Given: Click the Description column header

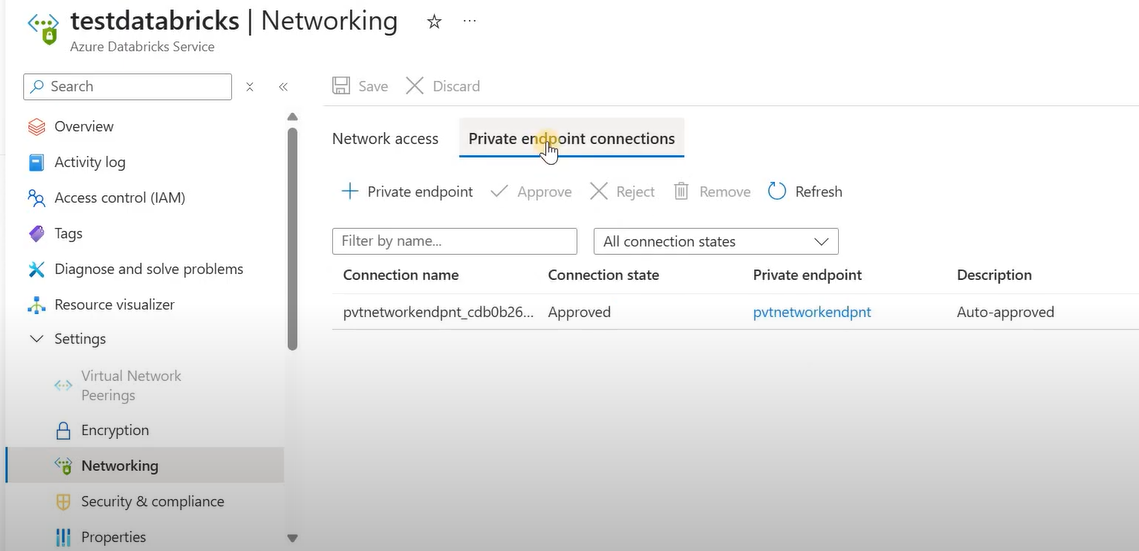Looking at the screenshot, I should pos(994,275).
